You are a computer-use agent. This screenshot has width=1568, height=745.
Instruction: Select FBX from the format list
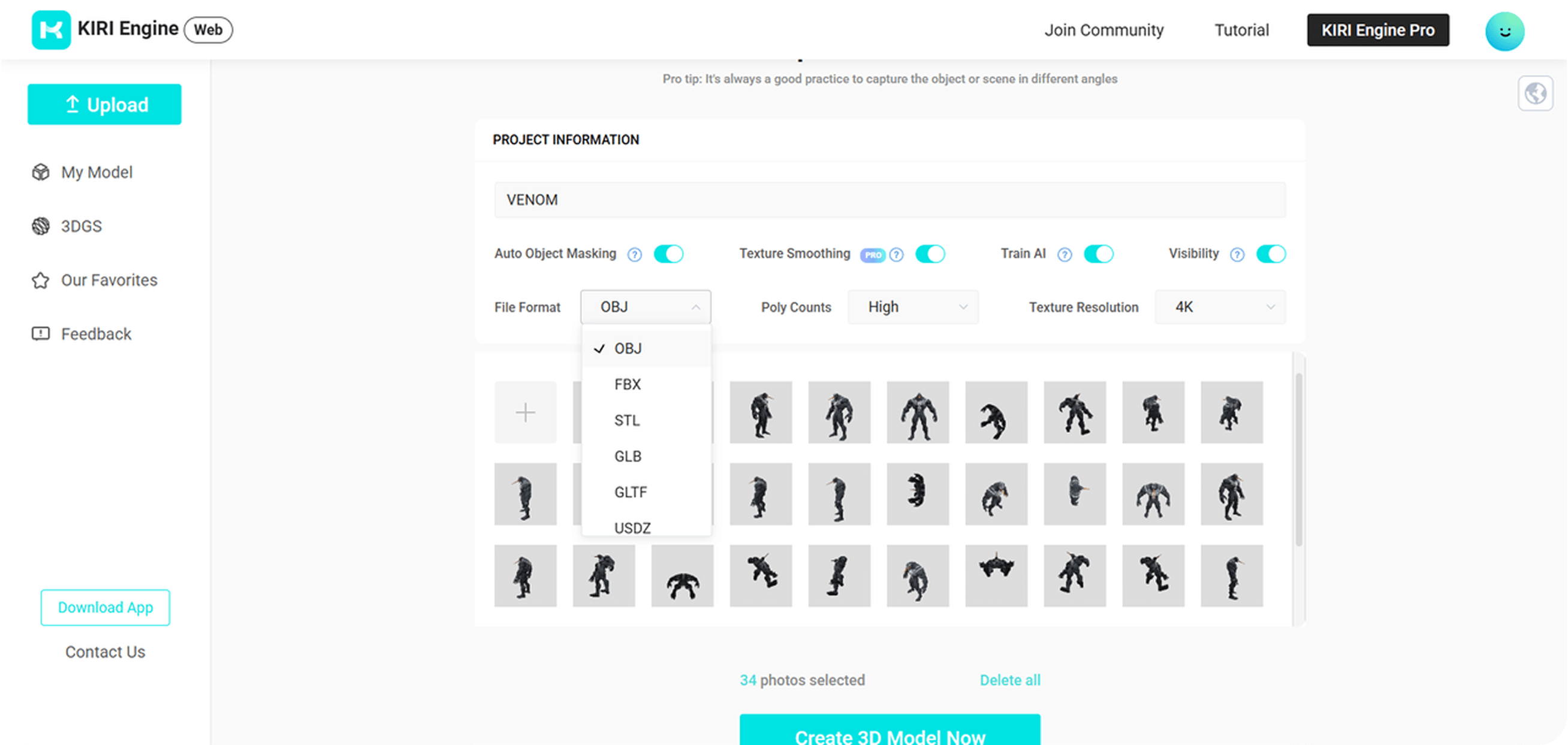(x=628, y=385)
